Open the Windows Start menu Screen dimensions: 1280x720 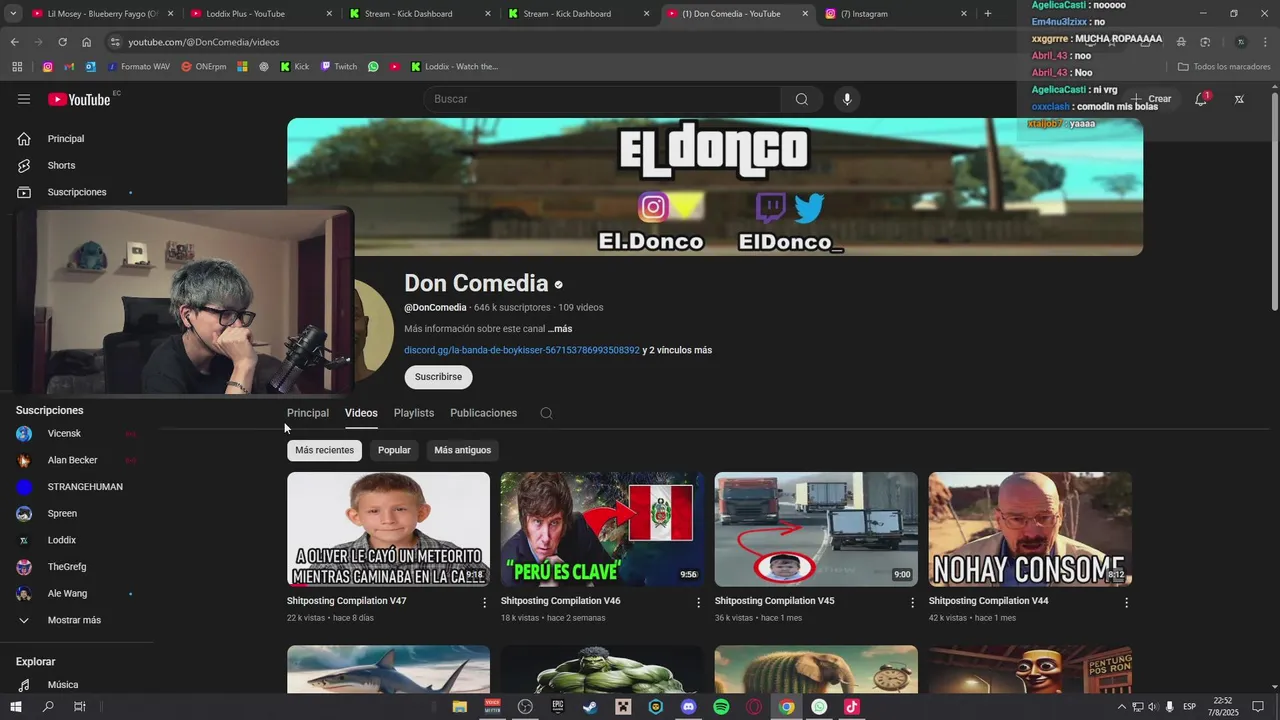pyautogui.click(x=15, y=707)
